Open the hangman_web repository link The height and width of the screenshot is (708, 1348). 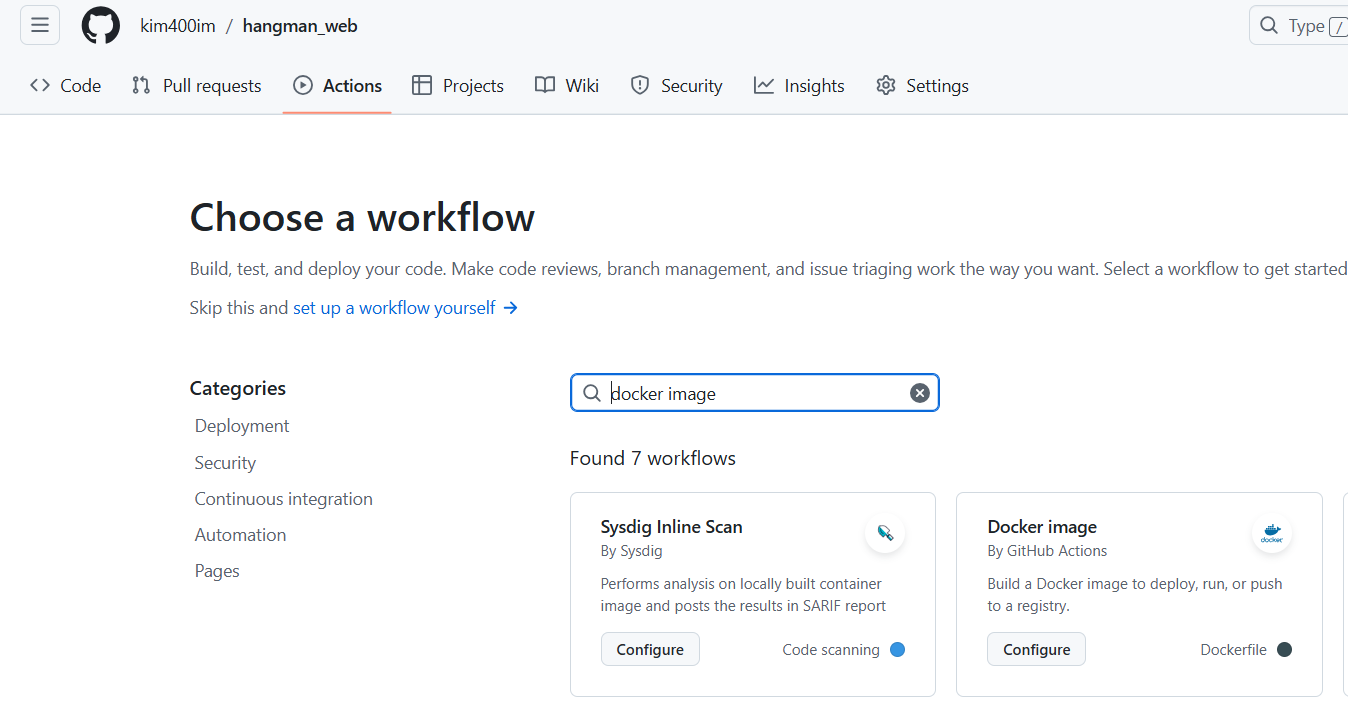300,26
